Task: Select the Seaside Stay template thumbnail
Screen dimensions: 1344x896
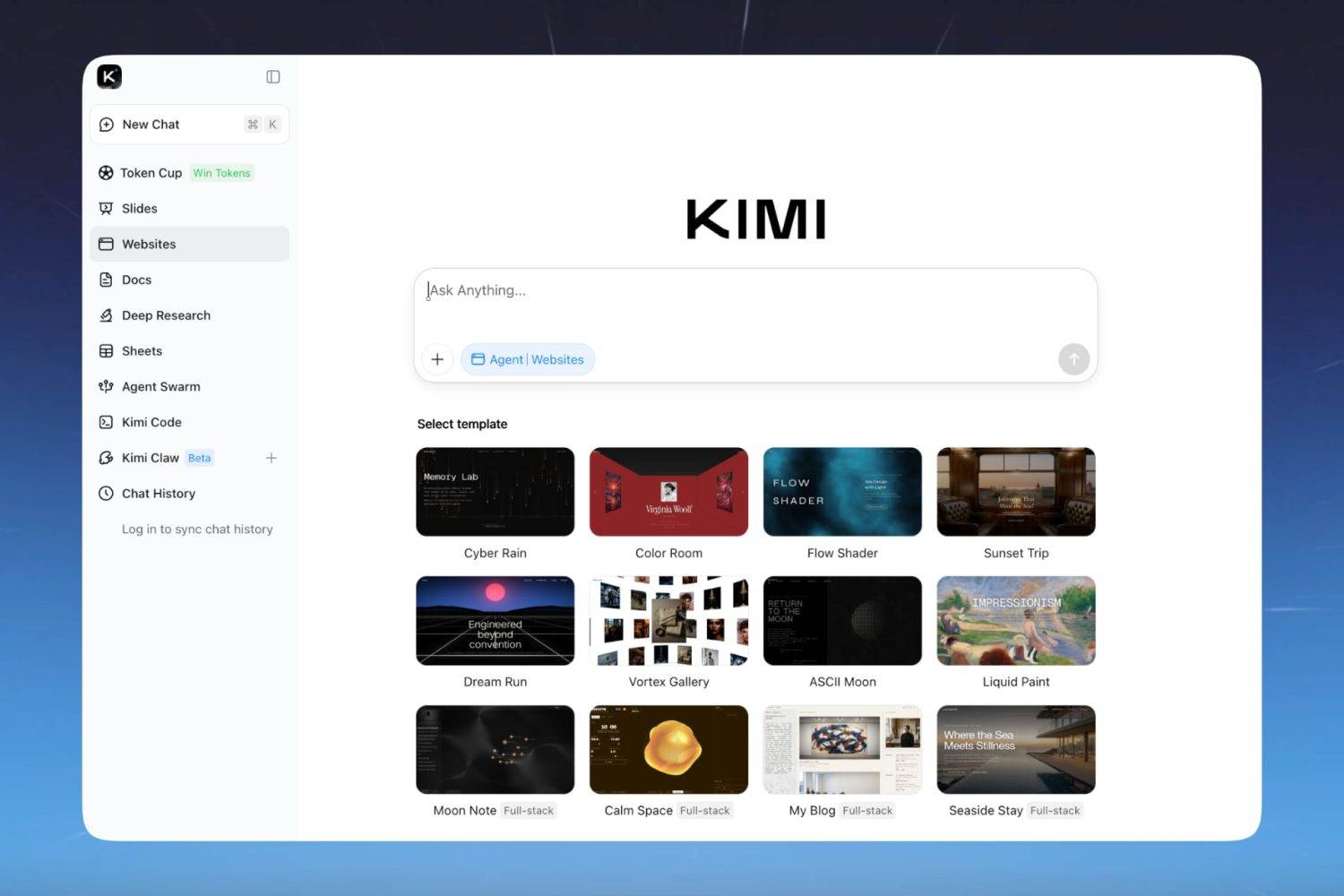Action: tap(1016, 749)
